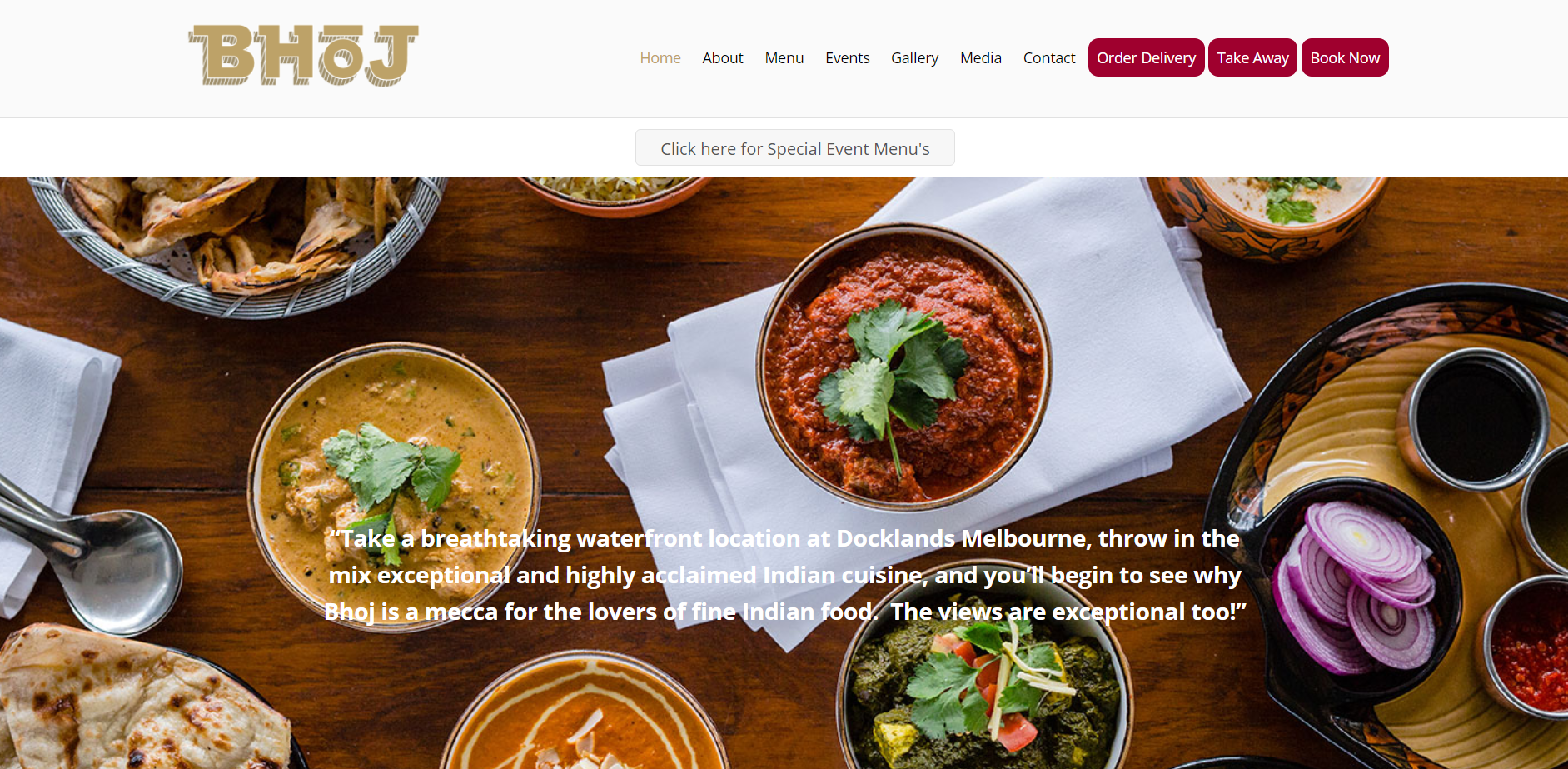Click the BHOJ logo
Viewport: 1568px width, 769px height.
pos(303,55)
